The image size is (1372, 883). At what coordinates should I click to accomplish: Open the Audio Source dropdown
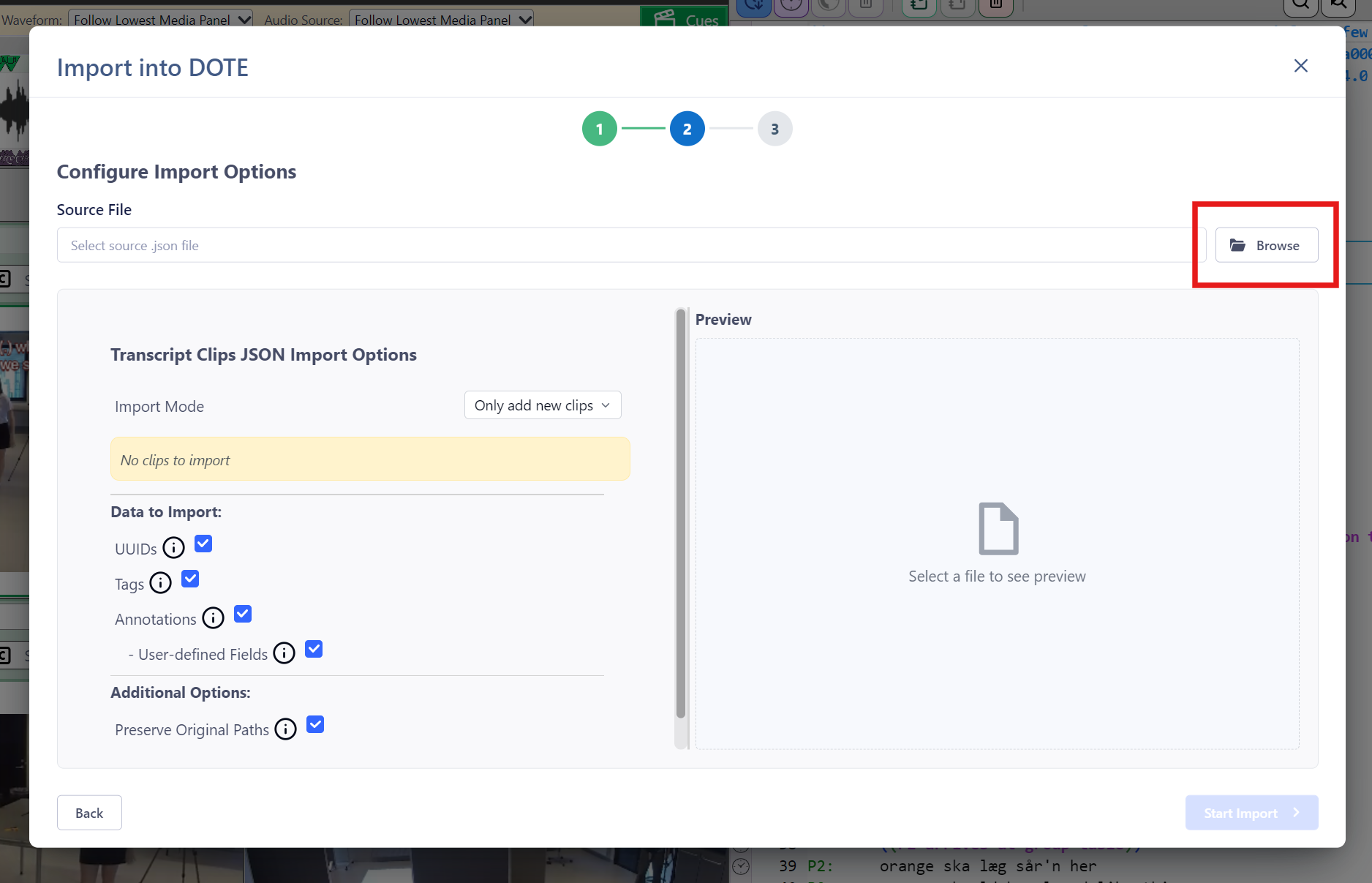click(441, 19)
